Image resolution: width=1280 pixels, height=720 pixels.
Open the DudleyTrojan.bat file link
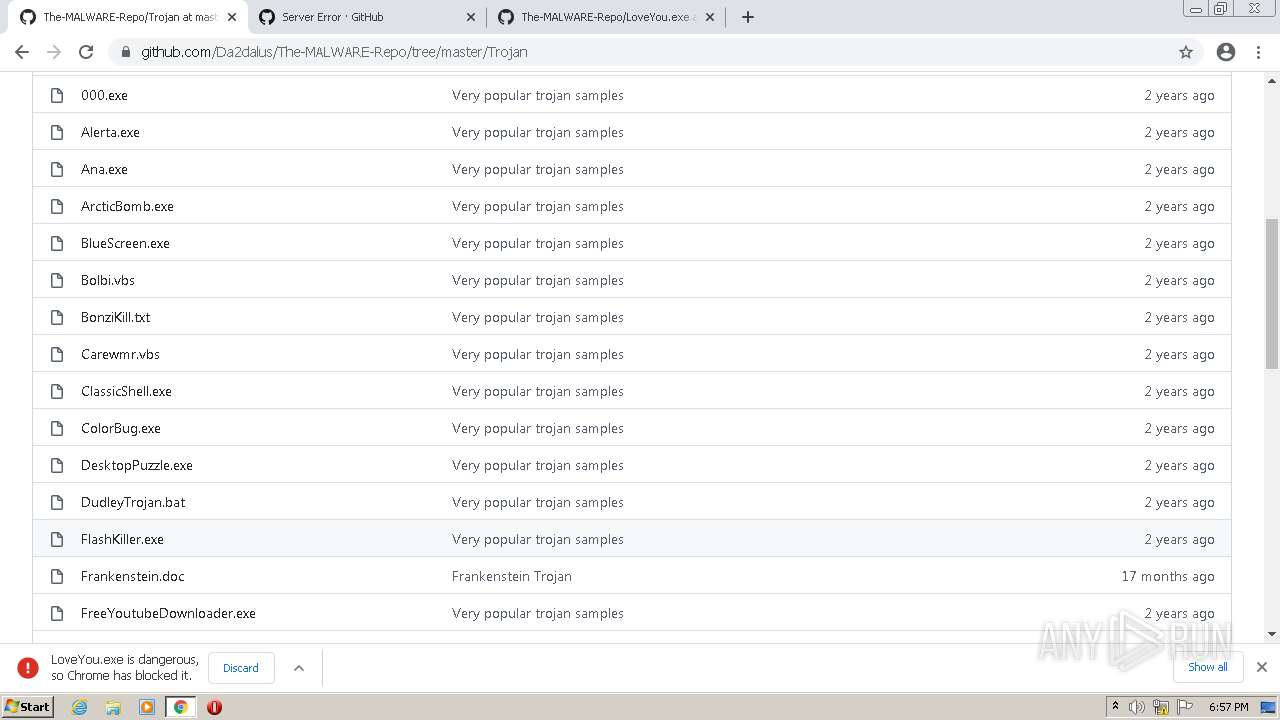pos(133,502)
